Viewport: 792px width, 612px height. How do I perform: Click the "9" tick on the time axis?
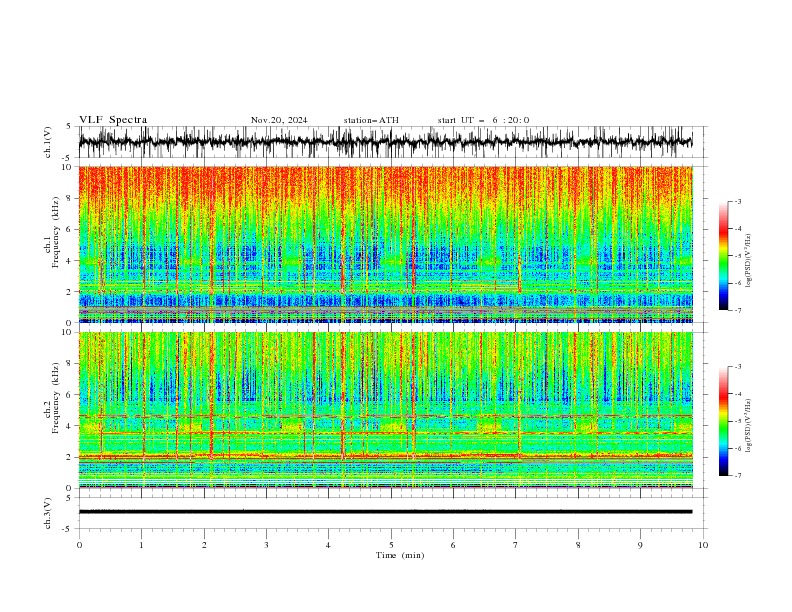640,545
